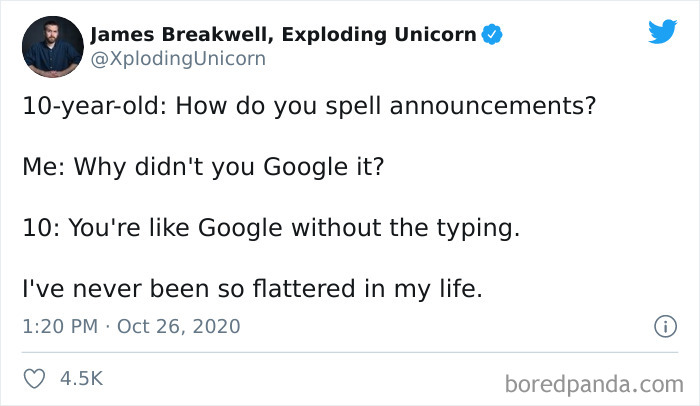The width and height of the screenshot is (700, 406).
Task: Click the 4.5K like count
Action: (x=82, y=380)
